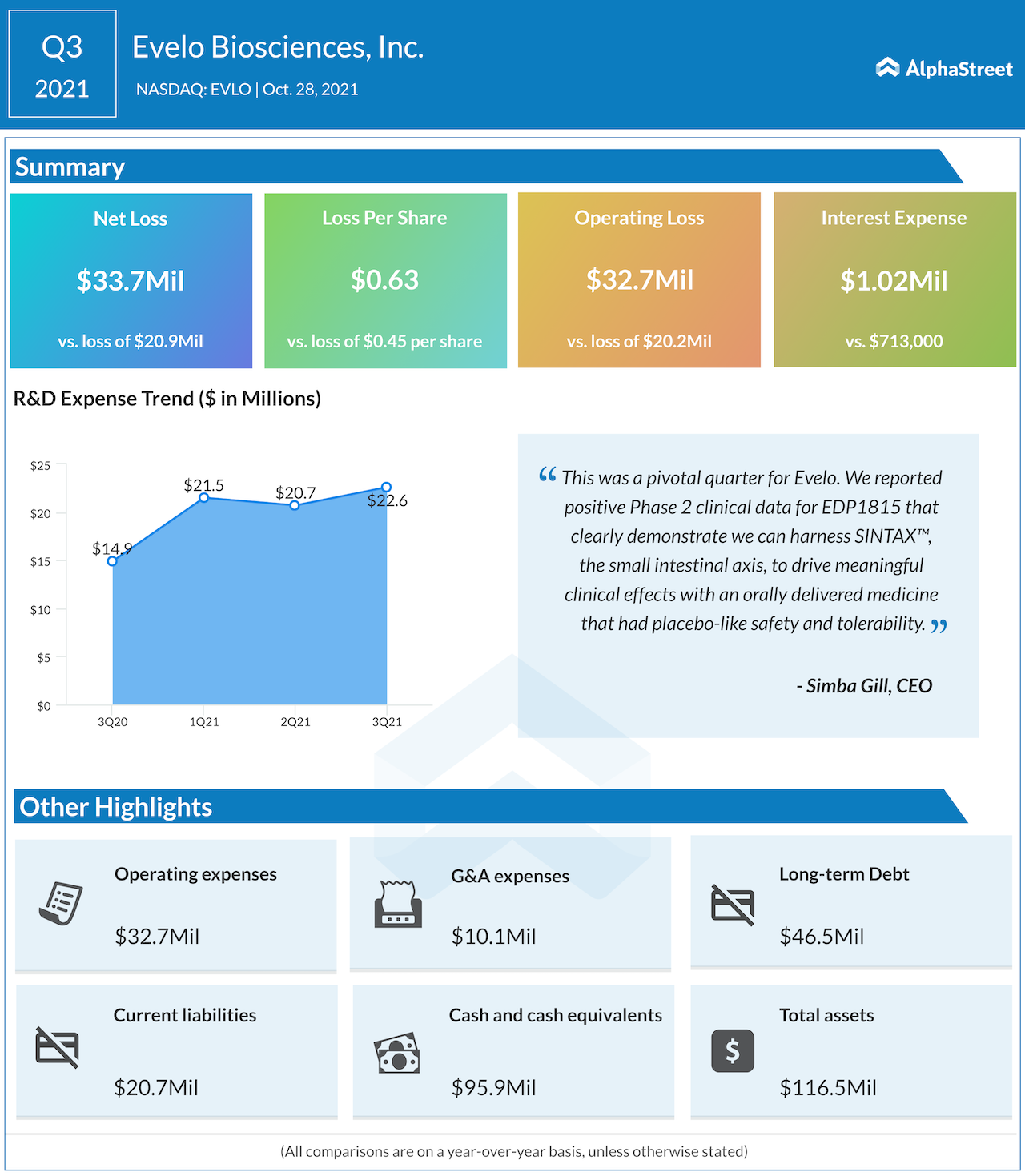Open the Operating Loss $32.7Mil card
Screen dimensions: 1025x1176
pyautogui.click(x=639, y=280)
